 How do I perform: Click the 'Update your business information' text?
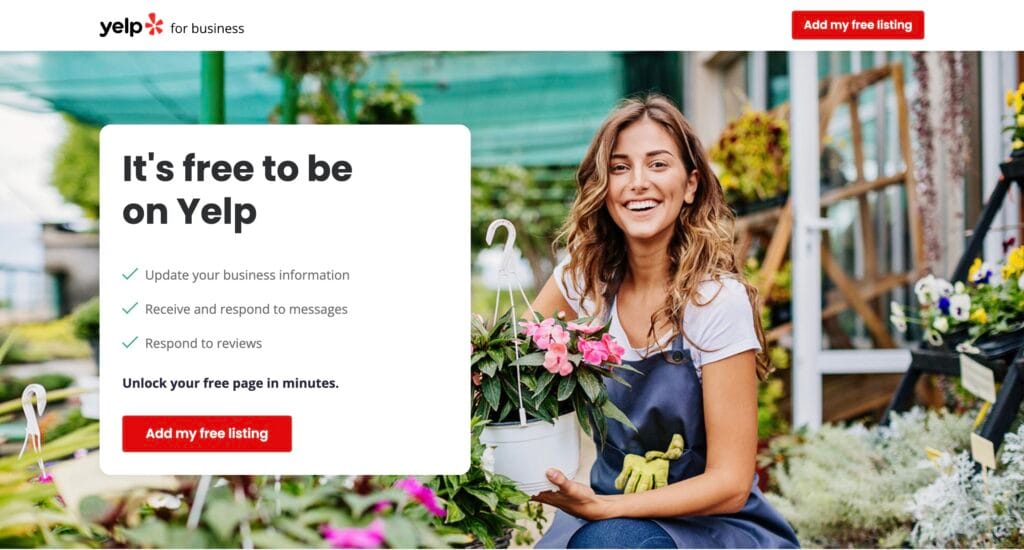tap(247, 275)
